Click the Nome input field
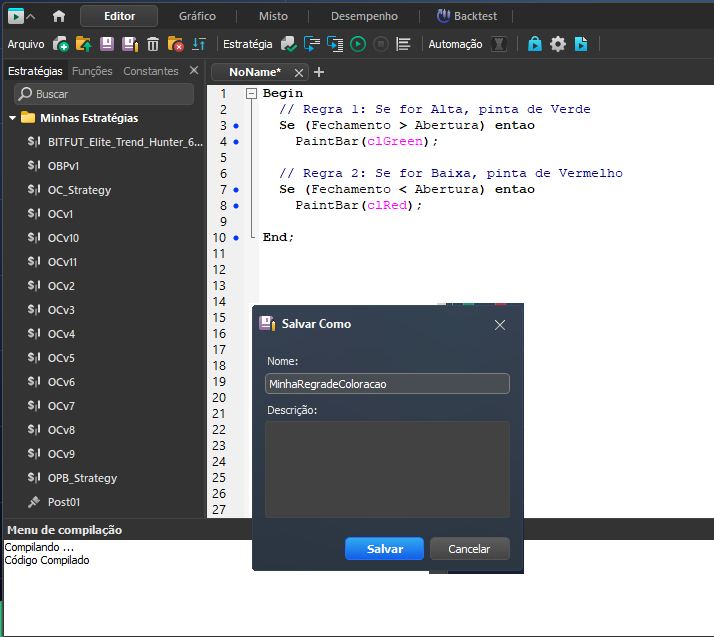Screen dimensions: 714x637 click(x=387, y=384)
